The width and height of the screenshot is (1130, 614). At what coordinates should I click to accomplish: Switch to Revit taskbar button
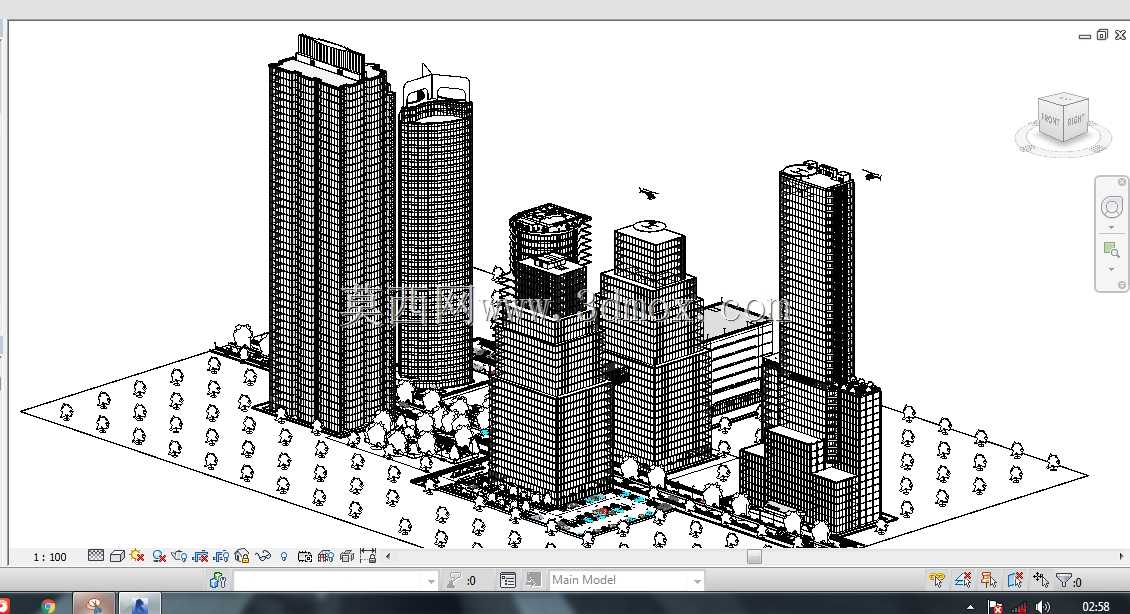pos(139,605)
